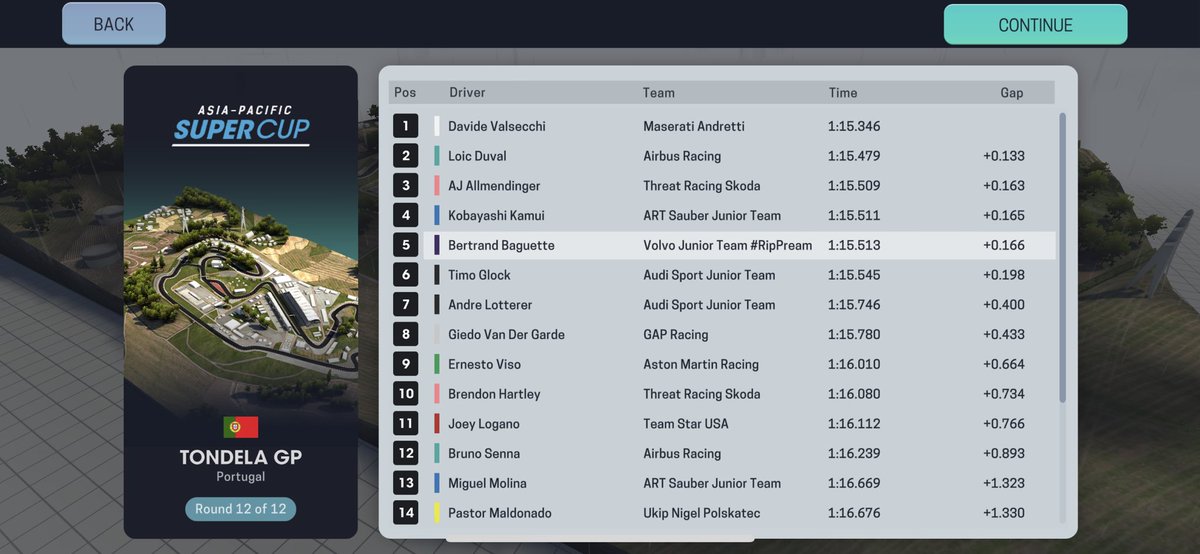Click the lap time 1:15.346
Viewport: 1200px width, 554px height.
[854, 127]
